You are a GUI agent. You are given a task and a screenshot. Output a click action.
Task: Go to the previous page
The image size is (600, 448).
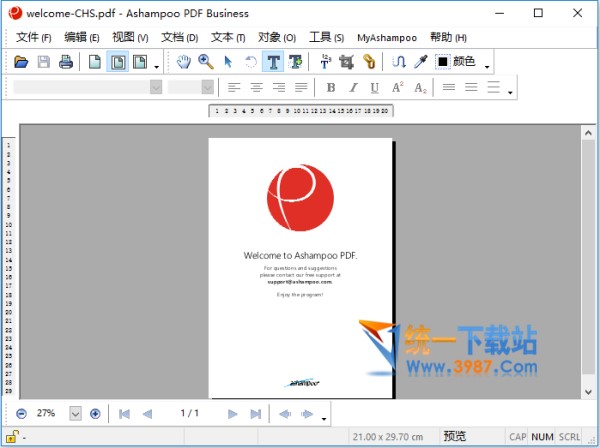(147, 414)
